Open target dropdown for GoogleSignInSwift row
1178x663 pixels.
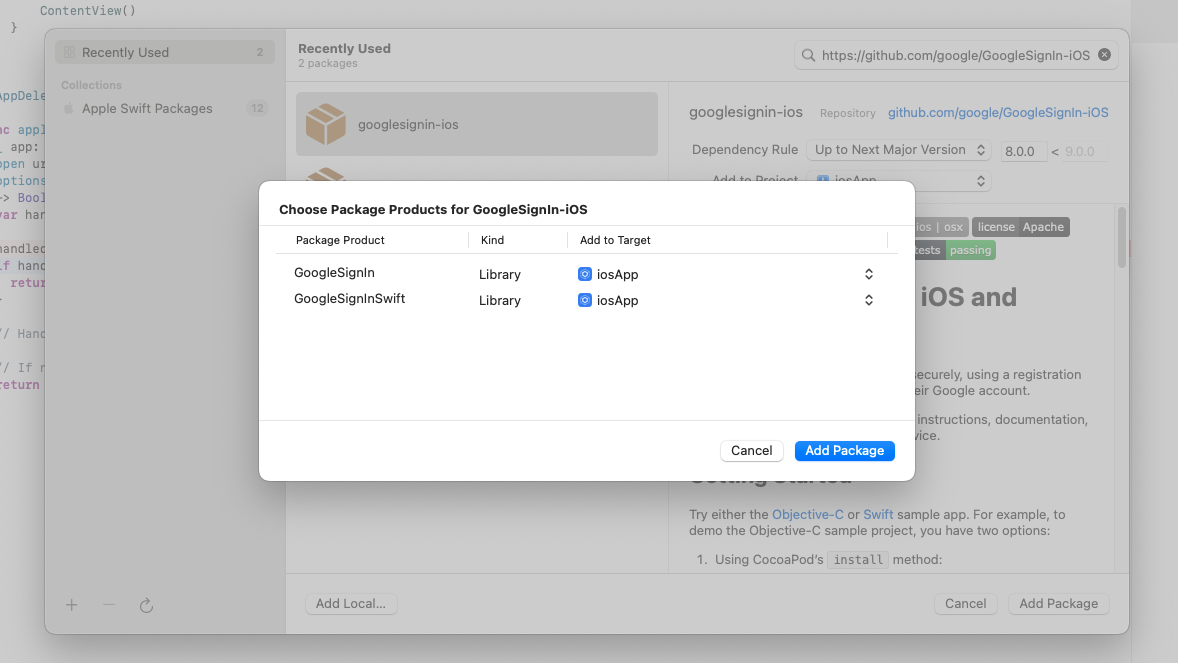coord(868,300)
